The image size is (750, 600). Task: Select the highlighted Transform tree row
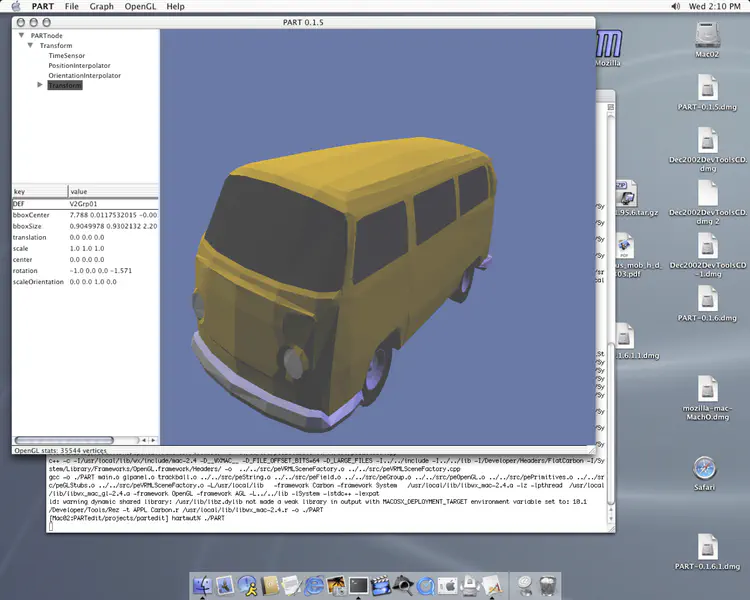click(x=65, y=85)
